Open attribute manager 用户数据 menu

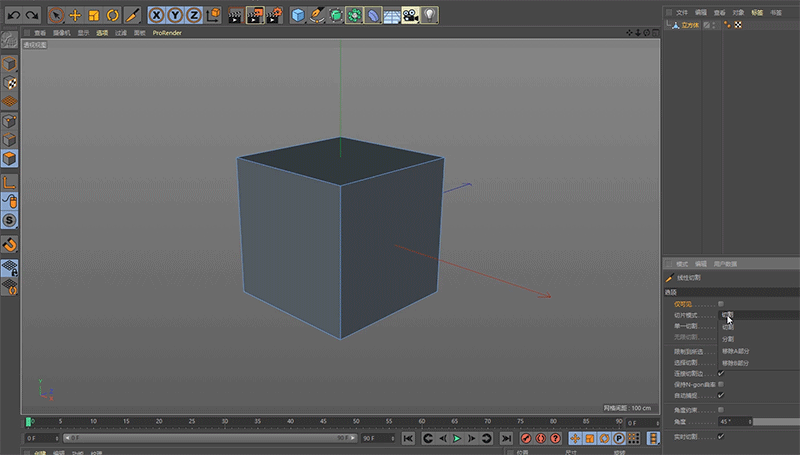coord(725,264)
